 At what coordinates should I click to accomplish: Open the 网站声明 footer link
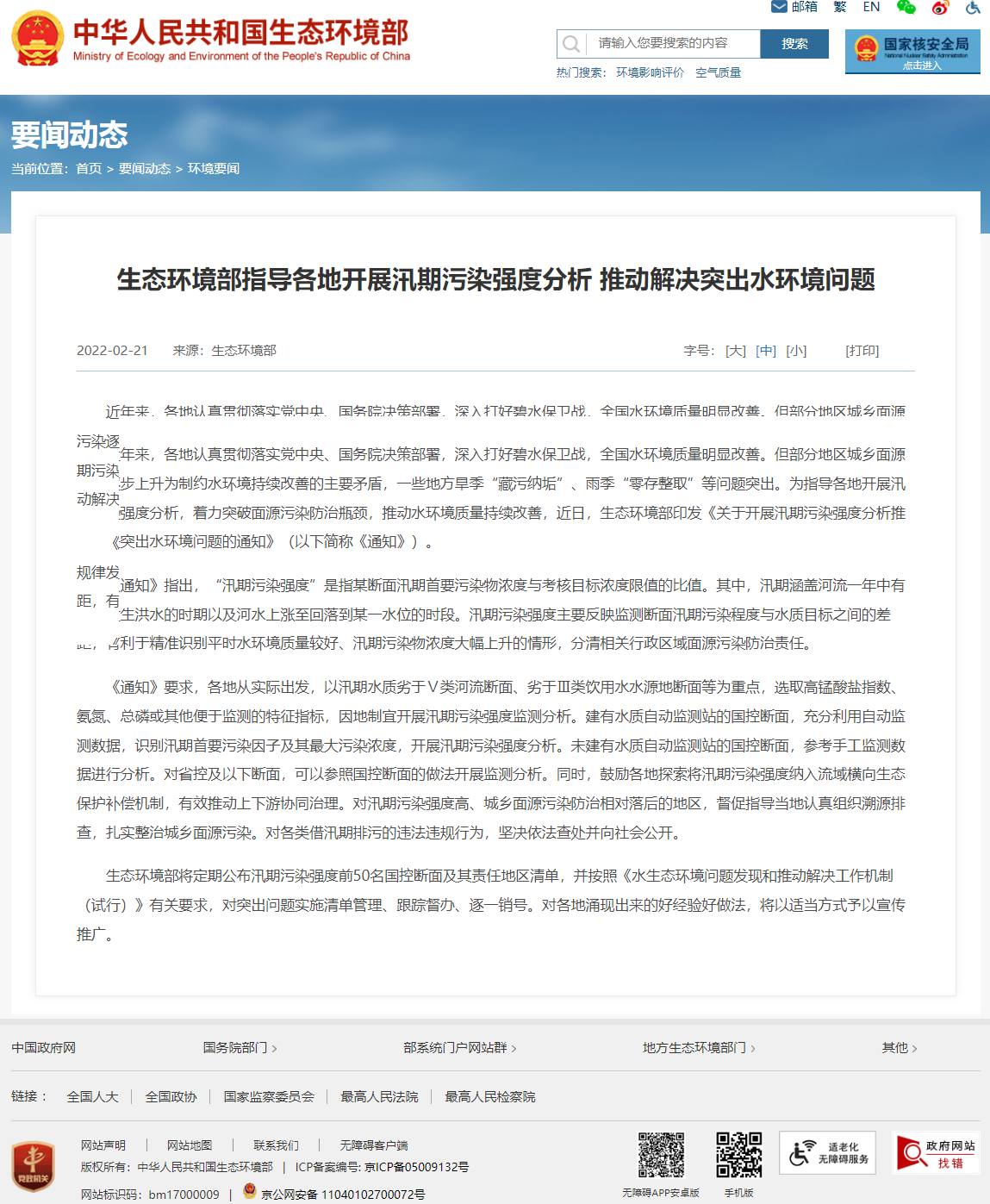tap(103, 1145)
